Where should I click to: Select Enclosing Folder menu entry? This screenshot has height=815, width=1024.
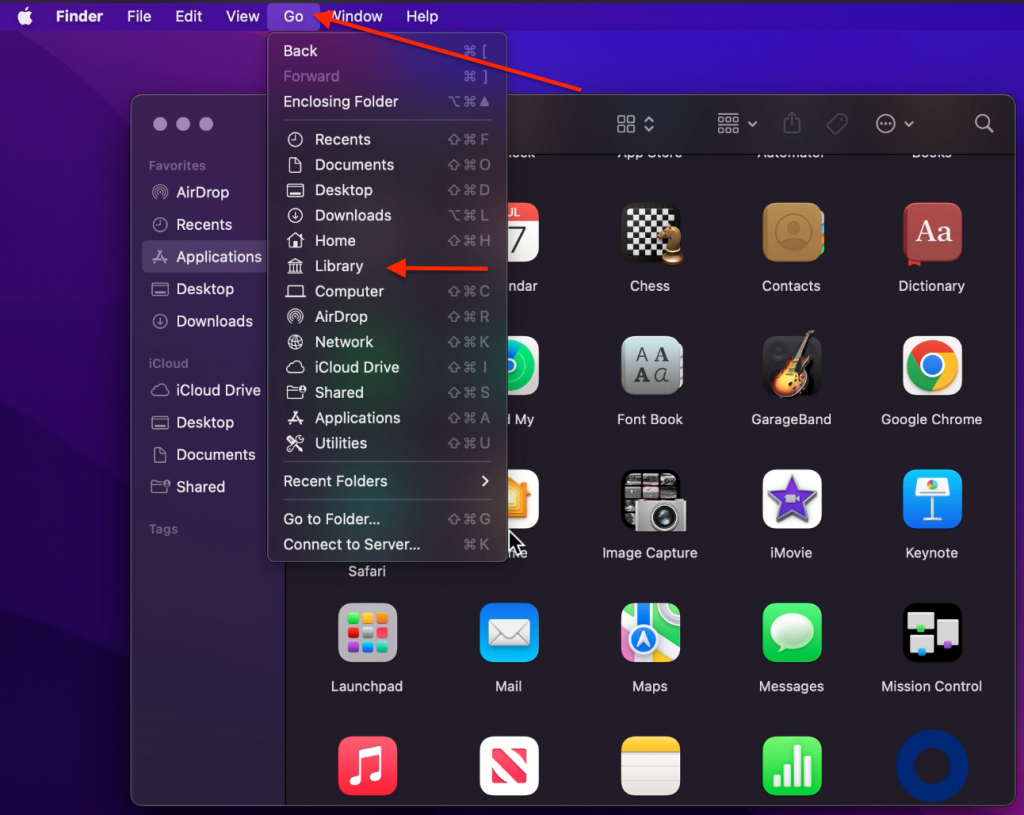point(387,102)
